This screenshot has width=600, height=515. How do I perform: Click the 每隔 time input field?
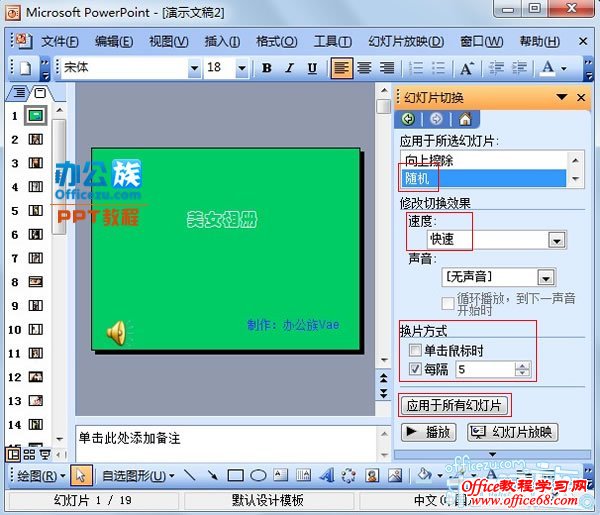click(x=485, y=369)
